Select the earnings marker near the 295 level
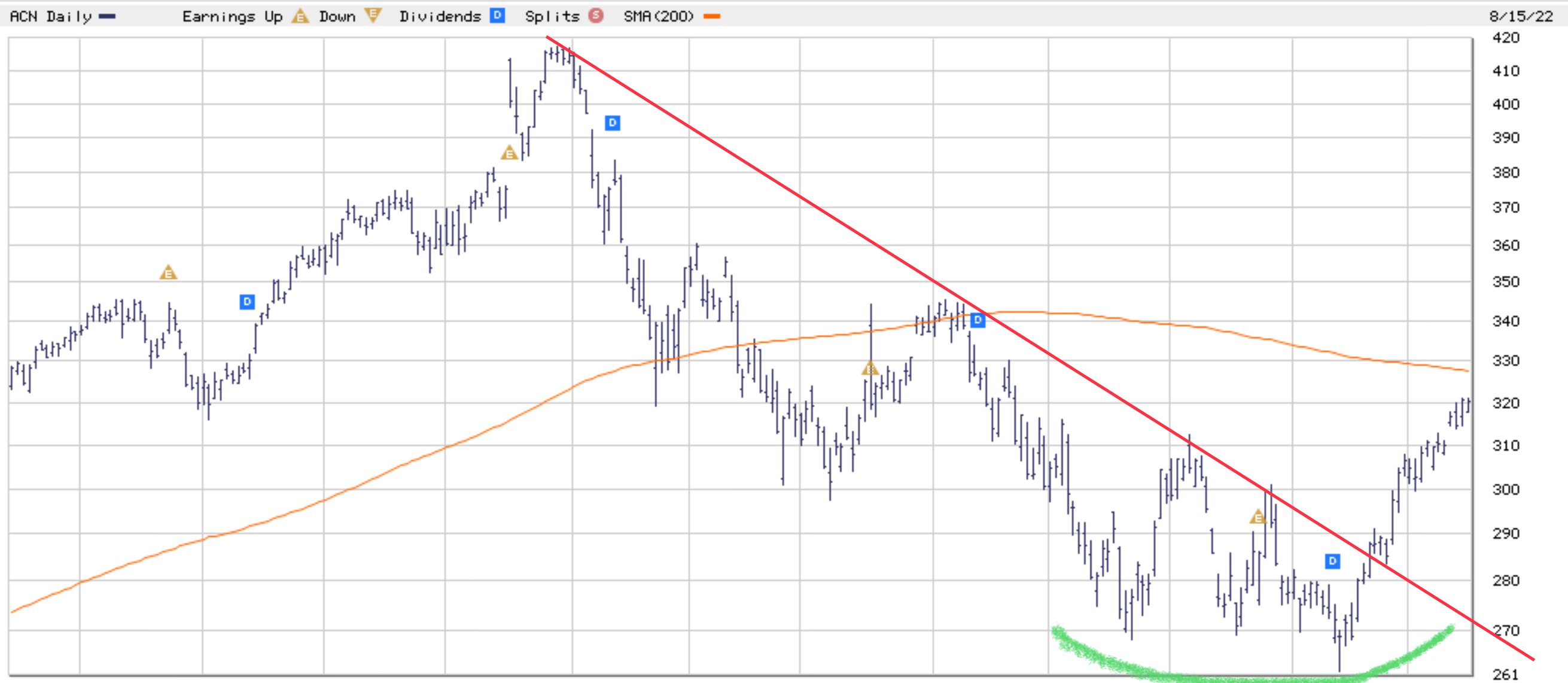The height and width of the screenshot is (683, 1568). pos(1258,517)
